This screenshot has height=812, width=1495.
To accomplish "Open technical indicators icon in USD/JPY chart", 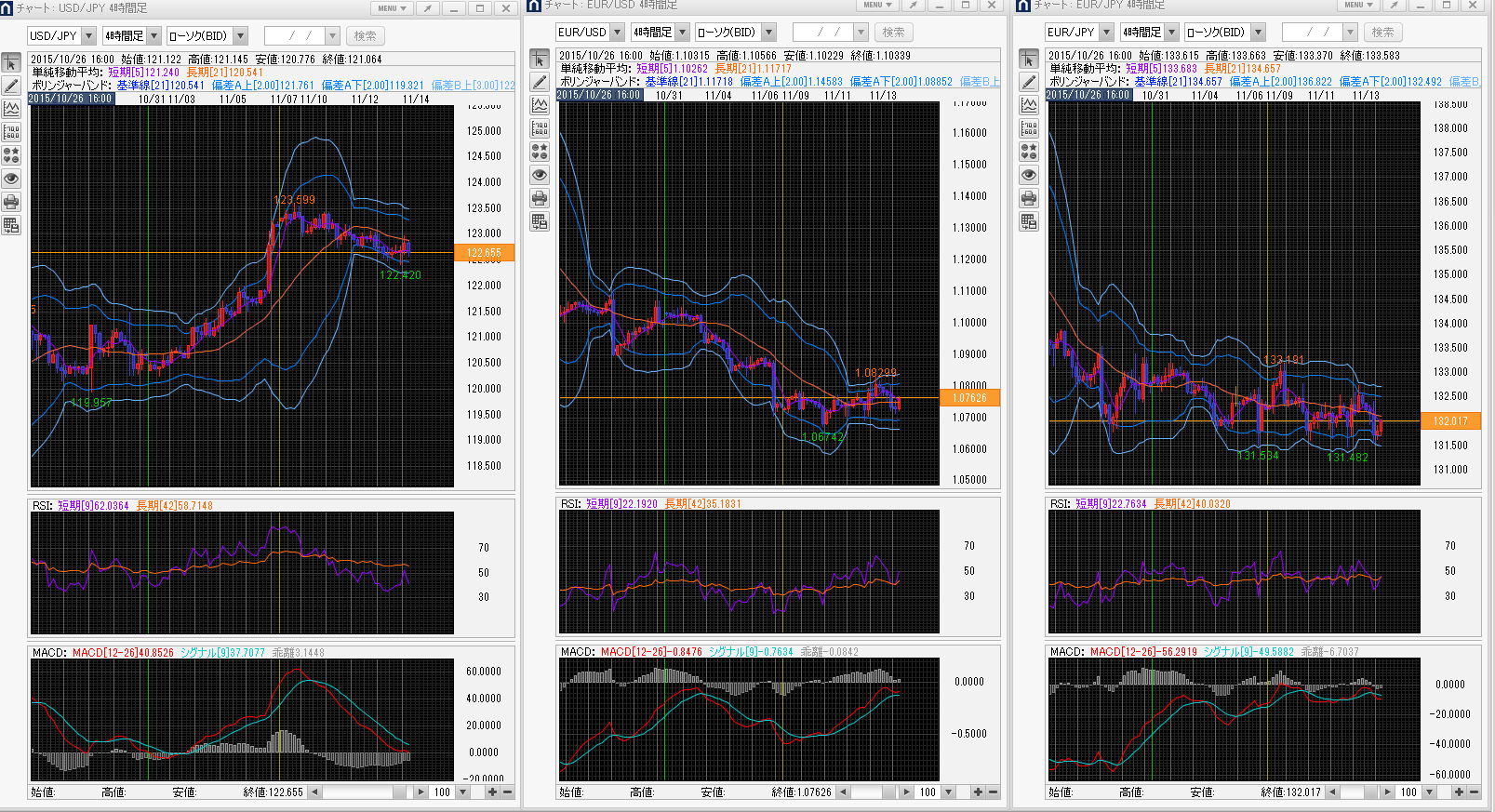I will point(11,109).
